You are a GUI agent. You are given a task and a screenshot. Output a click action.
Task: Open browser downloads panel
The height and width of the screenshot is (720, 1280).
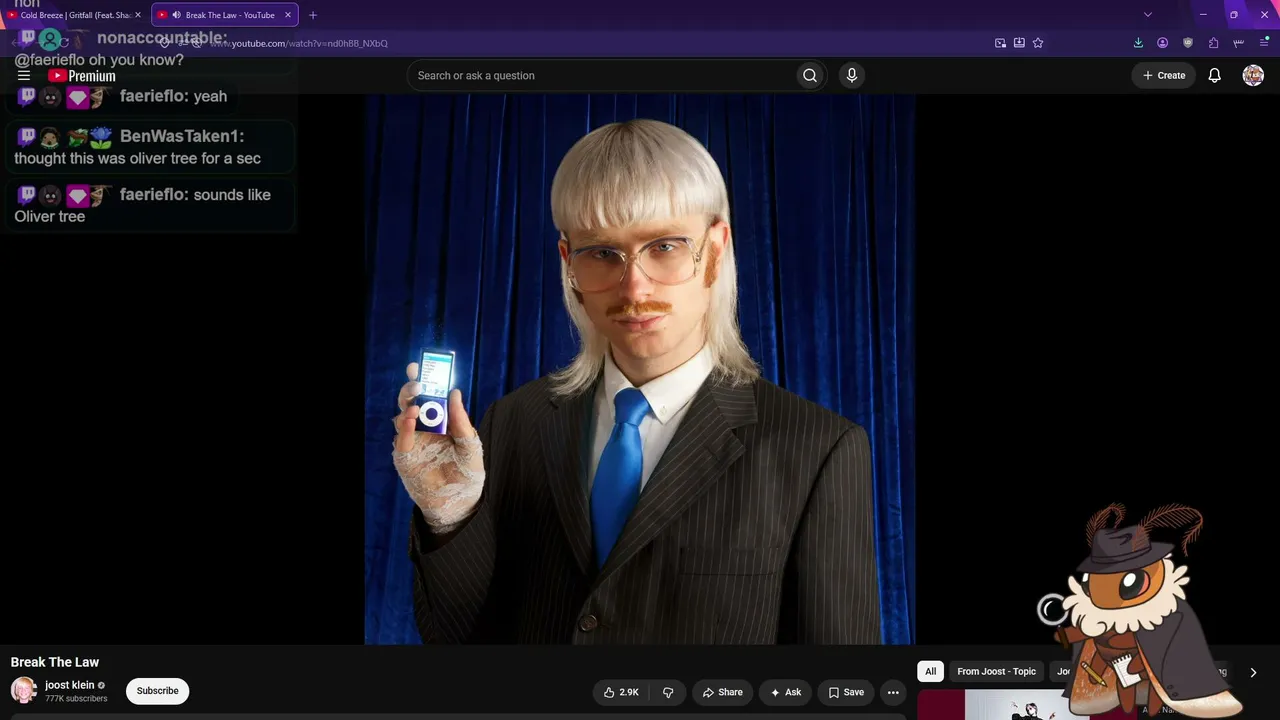coord(1138,43)
